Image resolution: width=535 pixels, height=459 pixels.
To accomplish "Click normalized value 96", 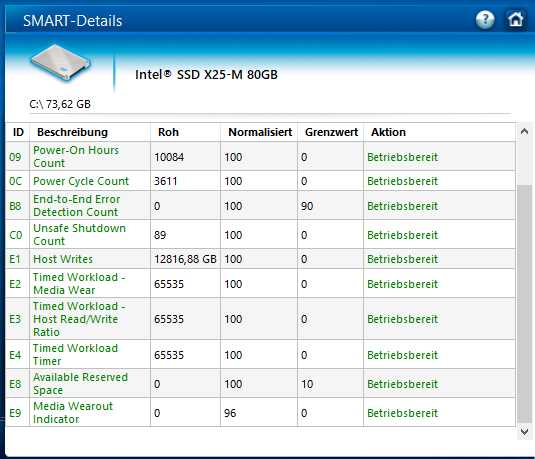I will click(x=230, y=413).
